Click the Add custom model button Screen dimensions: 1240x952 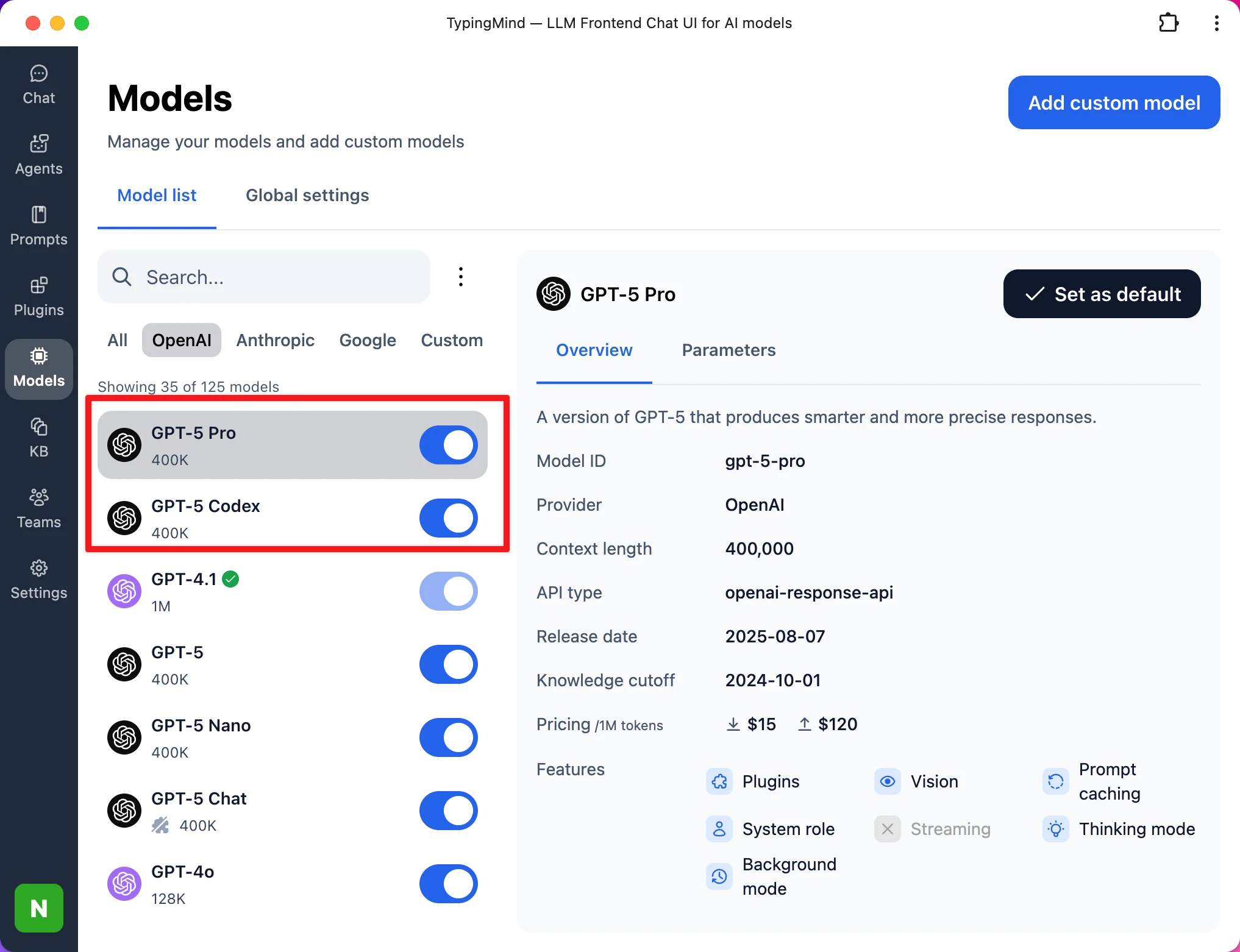(1114, 102)
